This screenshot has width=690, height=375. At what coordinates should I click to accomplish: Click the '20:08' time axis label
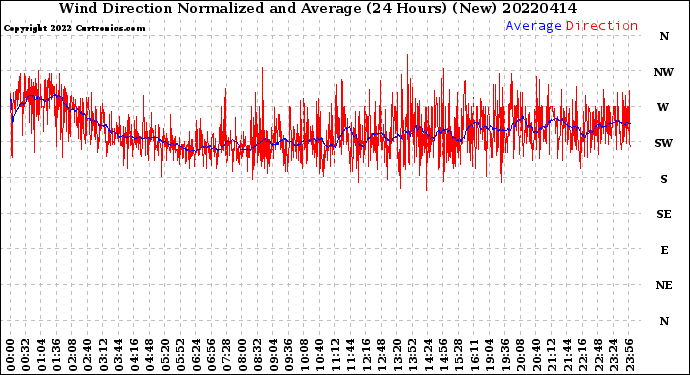click(520, 355)
